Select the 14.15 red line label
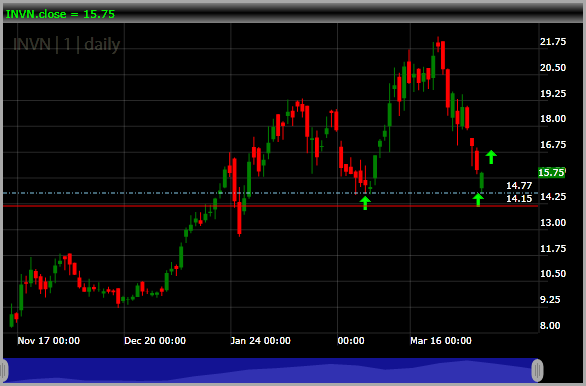The image size is (586, 386). click(519, 199)
